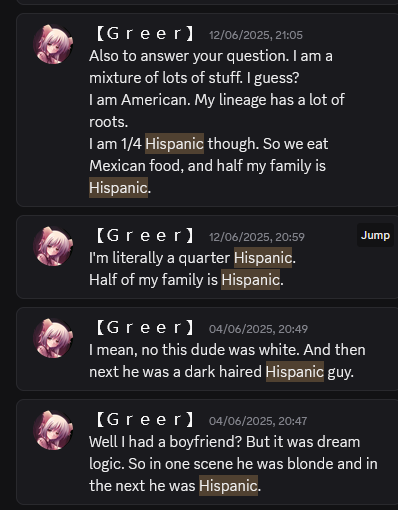398x510 pixels.
Task: Open Greer's avatar on the 21:05 message
Action: click(x=53, y=44)
